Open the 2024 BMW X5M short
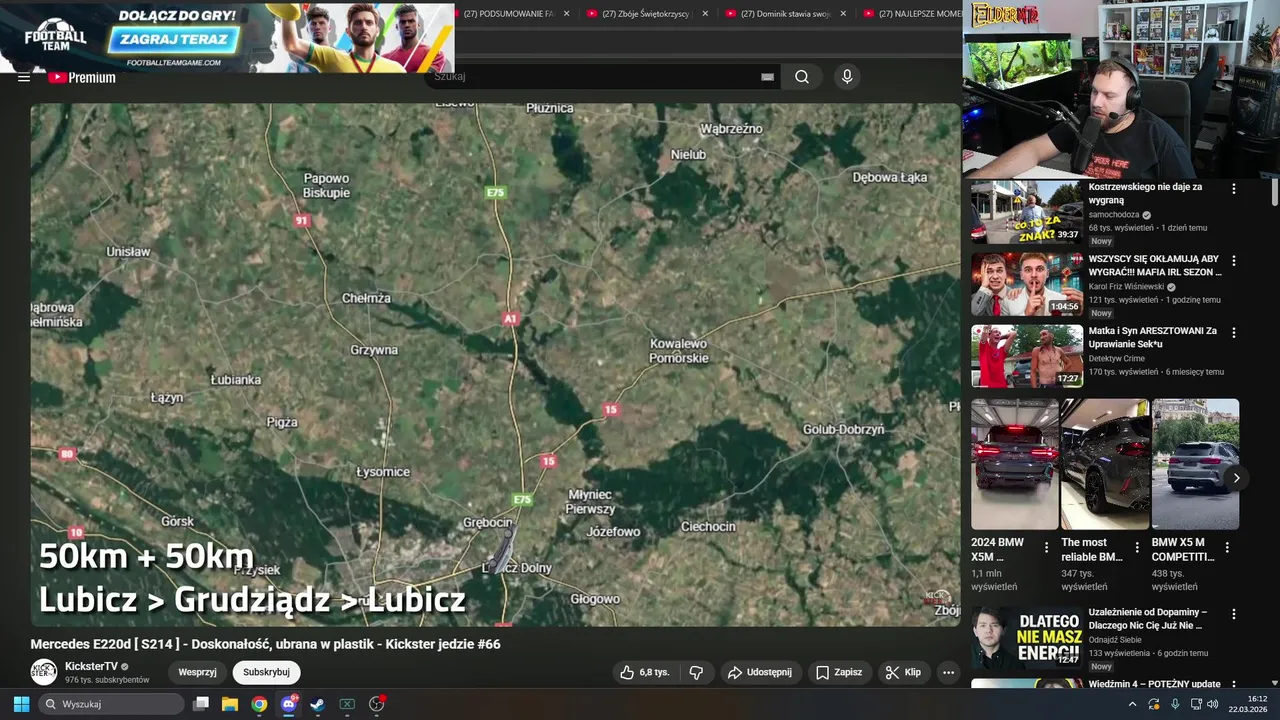This screenshot has width=1280, height=720. [x=1015, y=464]
